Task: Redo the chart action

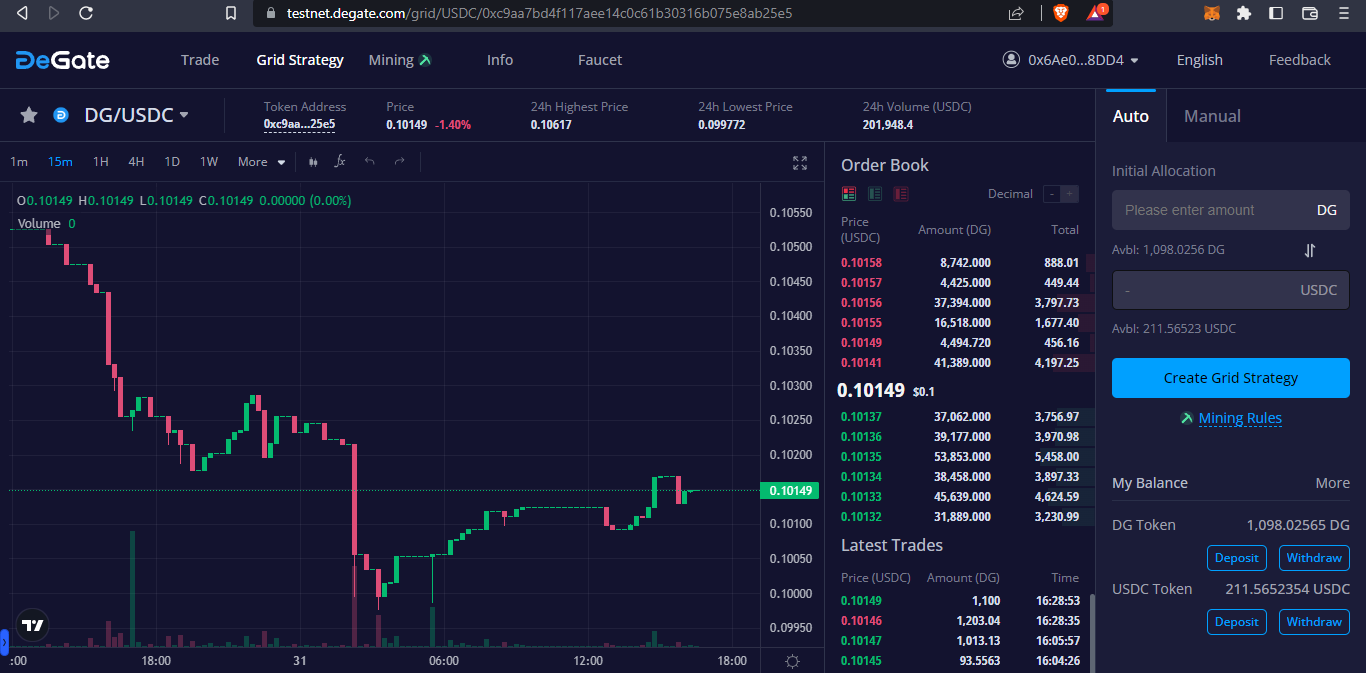Action: 400,161
